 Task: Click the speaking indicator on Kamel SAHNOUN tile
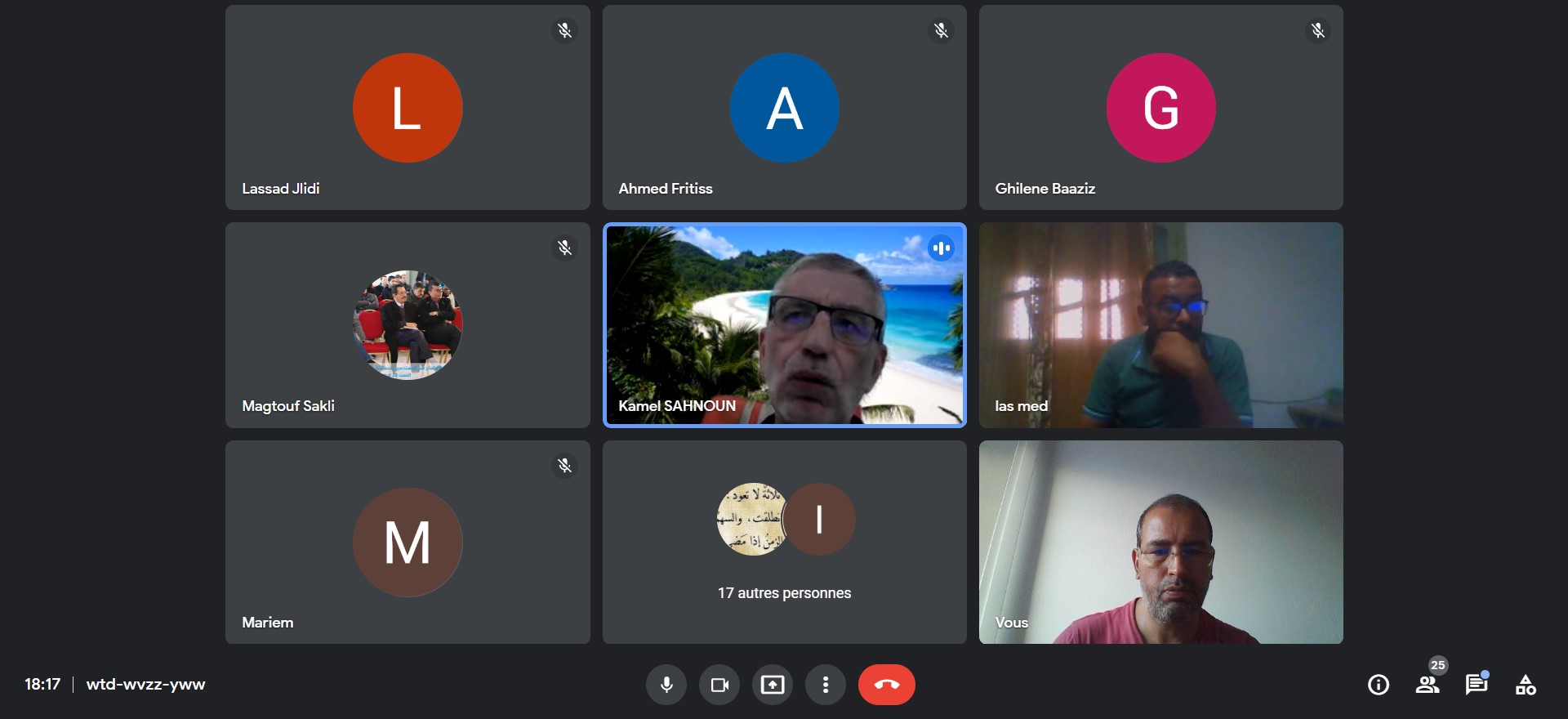point(941,248)
